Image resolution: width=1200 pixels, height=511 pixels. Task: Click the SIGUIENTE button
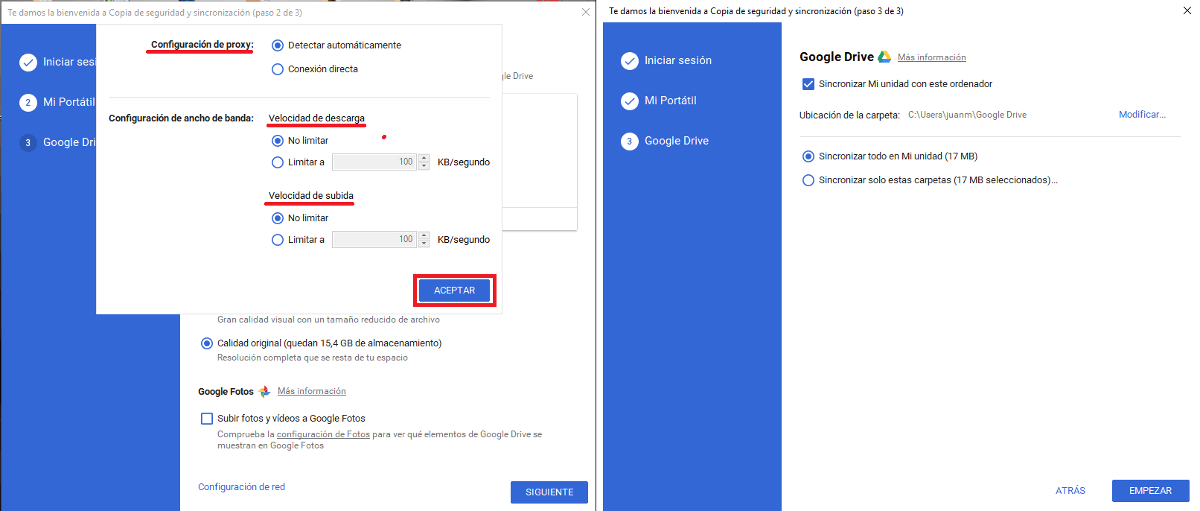pos(549,492)
